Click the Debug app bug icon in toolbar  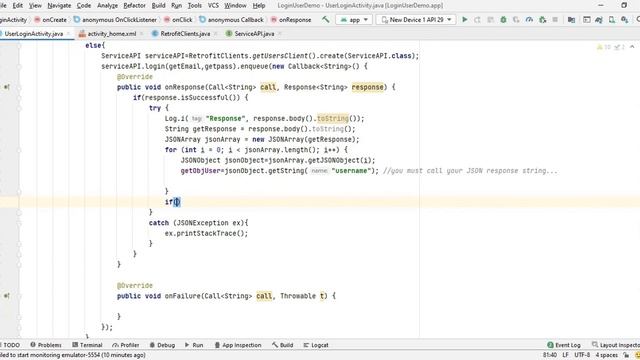pyautogui.click(x=503, y=19)
